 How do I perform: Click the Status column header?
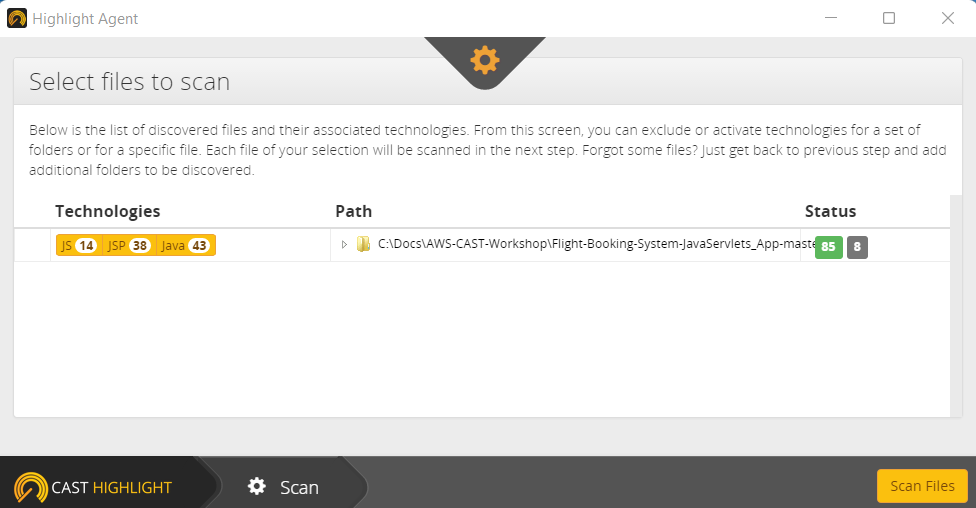coord(830,211)
